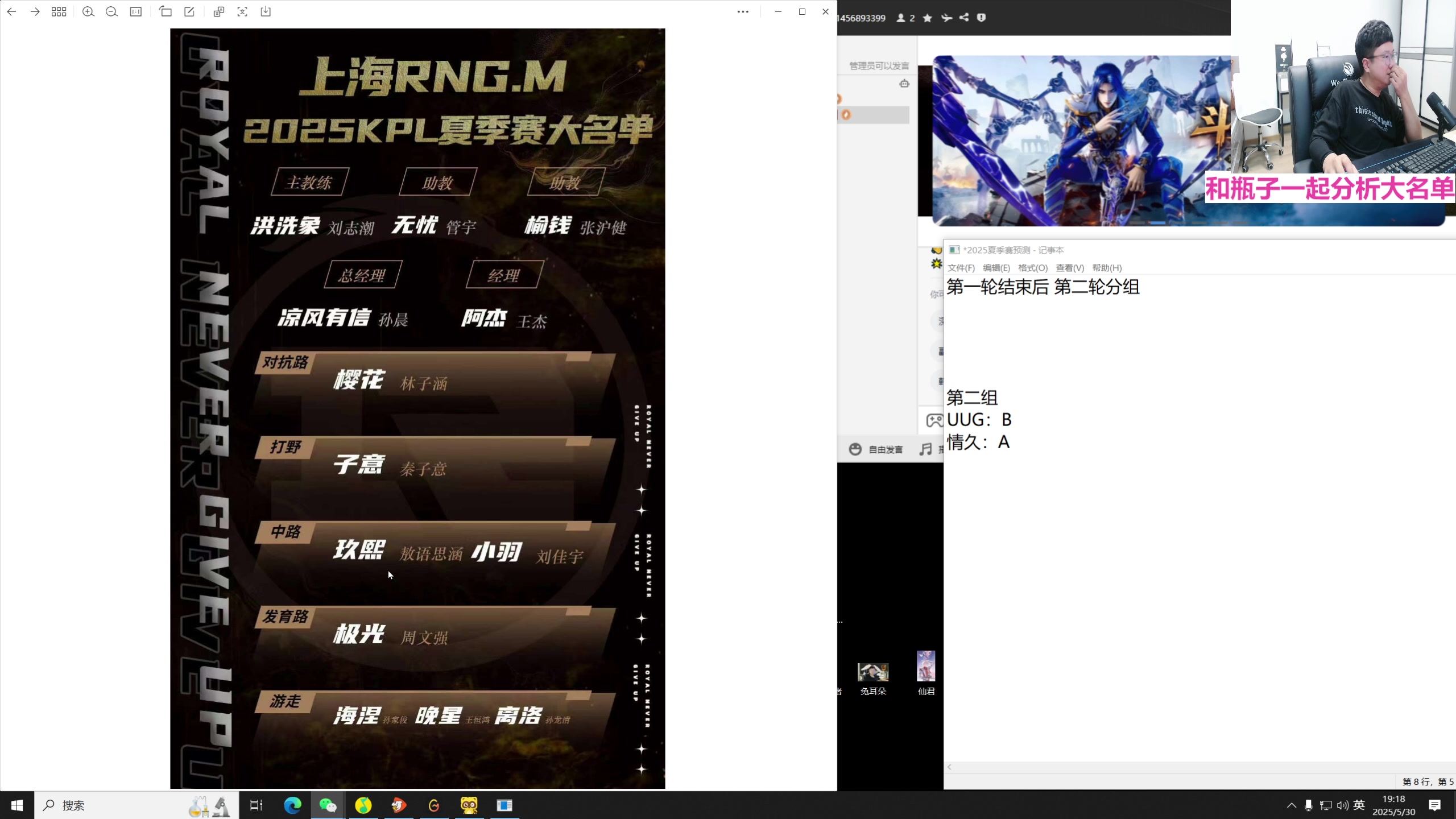
Task: Share the channel with the share icon
Action: [964, 18]
